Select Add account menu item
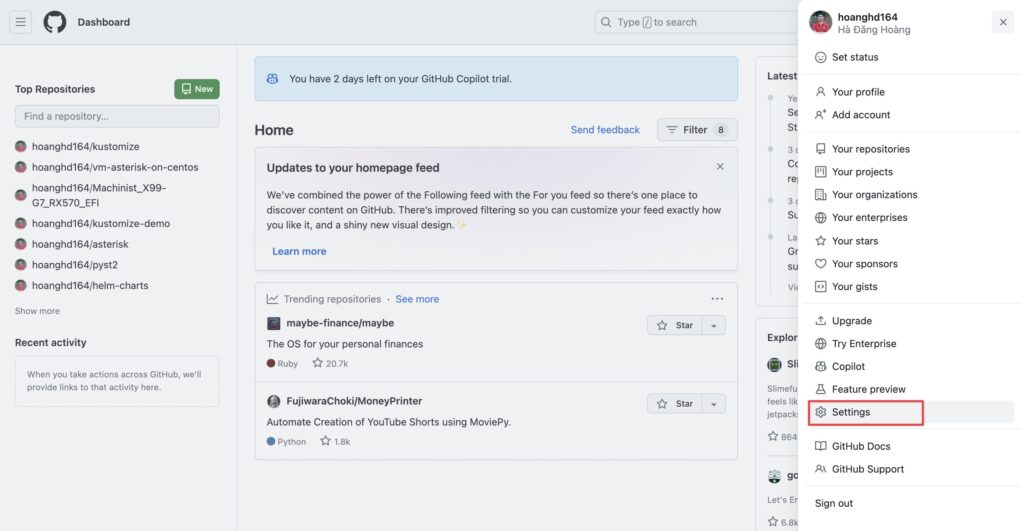 click(x=911, y=115)
